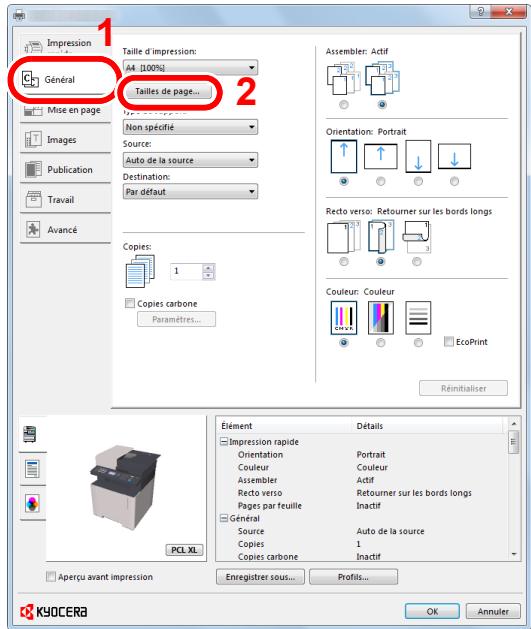Enable the Copies carbone checkbox

(130, 303)
